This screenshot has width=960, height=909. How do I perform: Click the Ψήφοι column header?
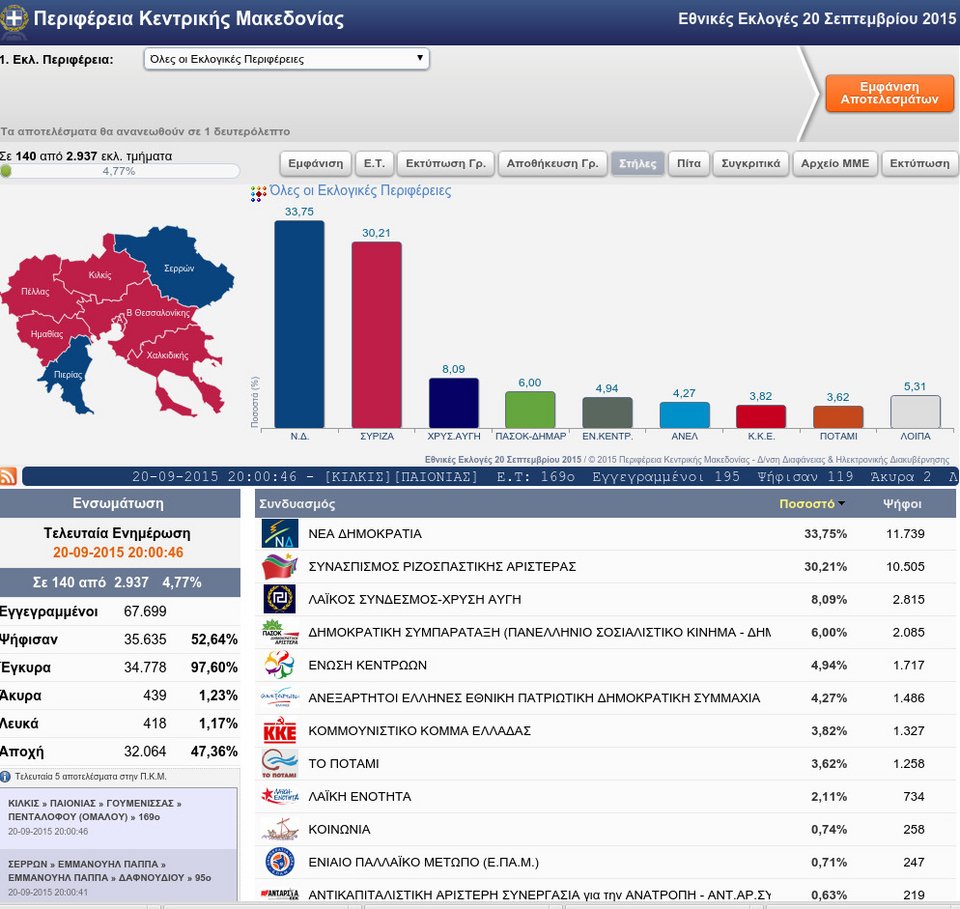coord(901,504)
